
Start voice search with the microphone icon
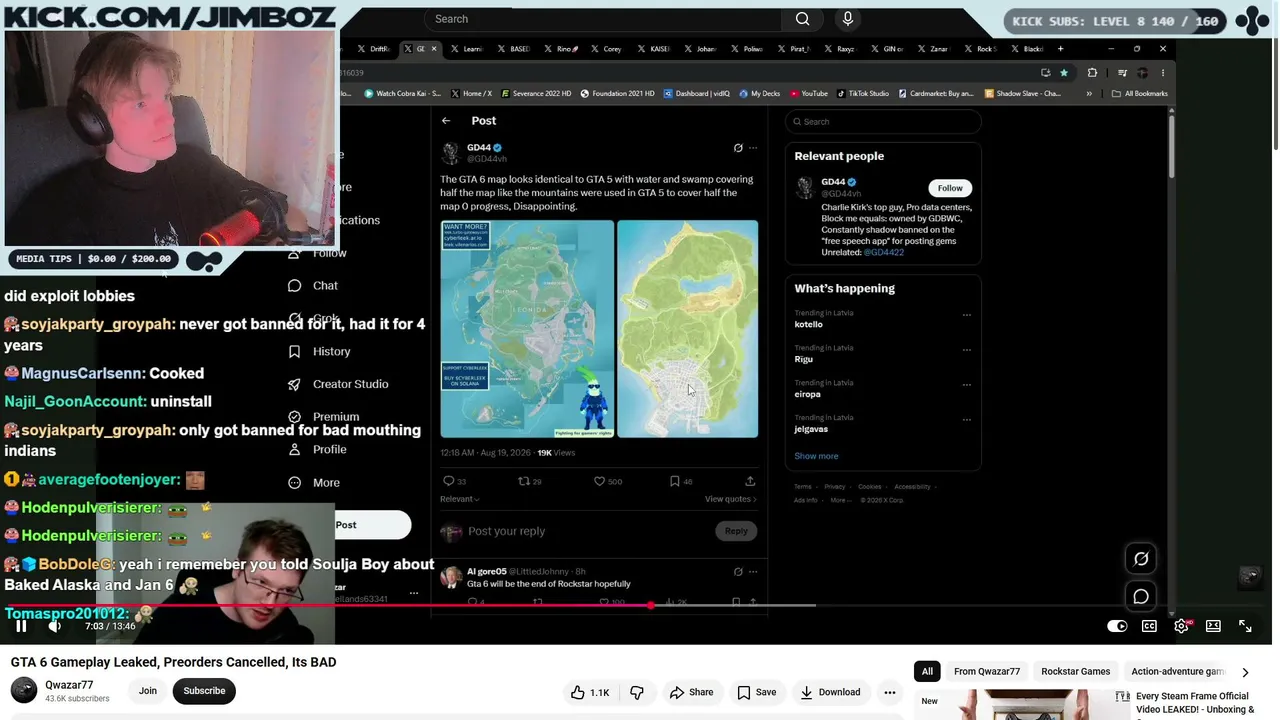tap(848, 19)
